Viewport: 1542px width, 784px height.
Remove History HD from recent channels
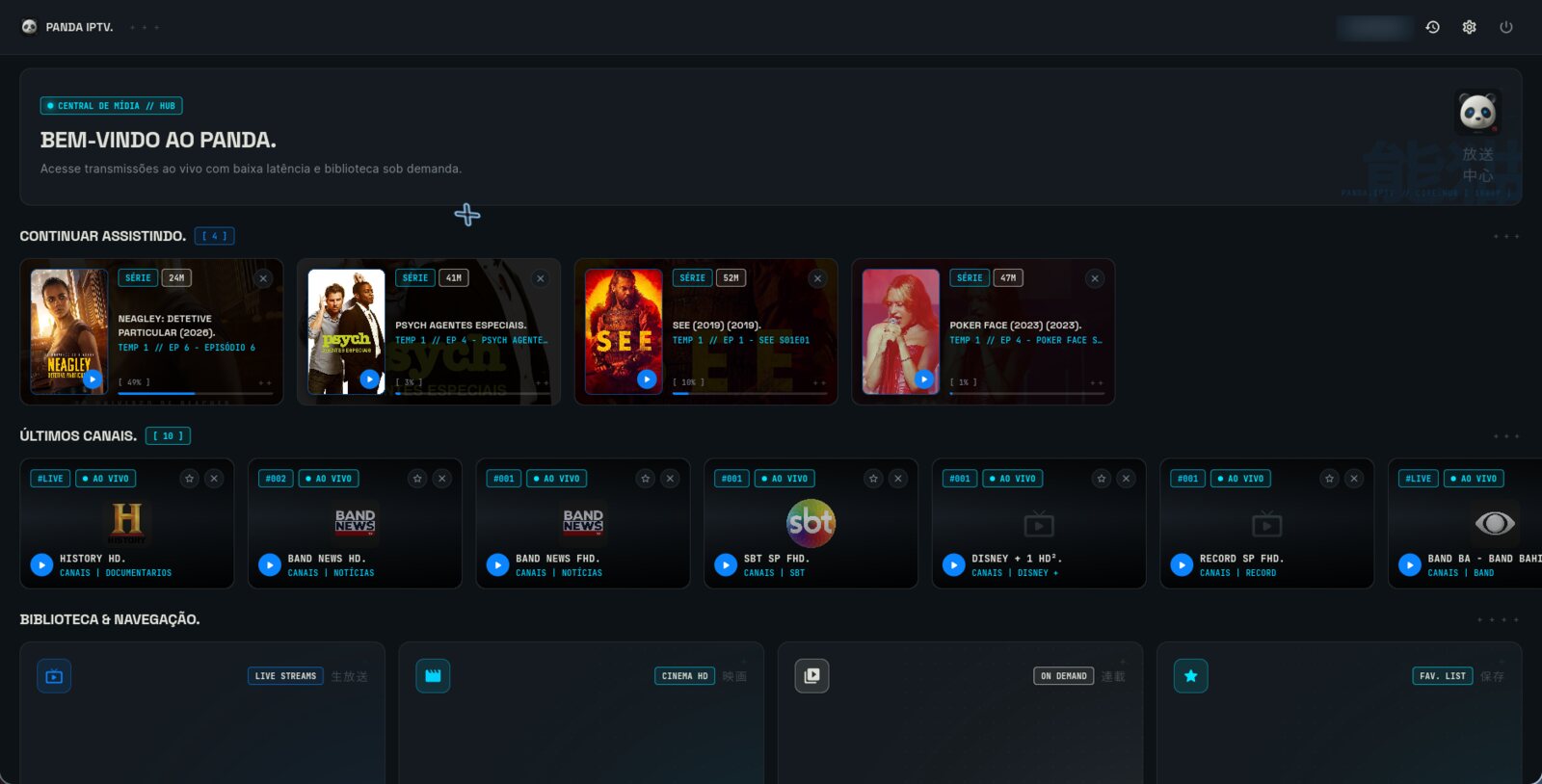click(214, 479)
